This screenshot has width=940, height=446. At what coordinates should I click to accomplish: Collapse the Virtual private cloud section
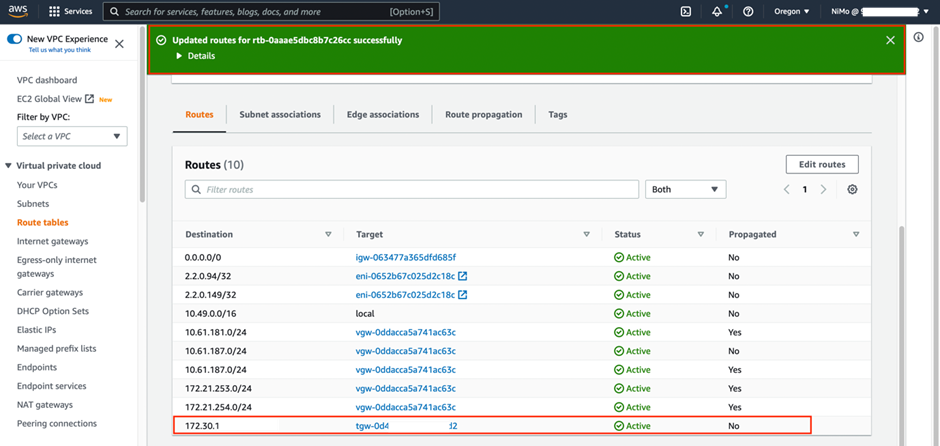coord(9,166)
